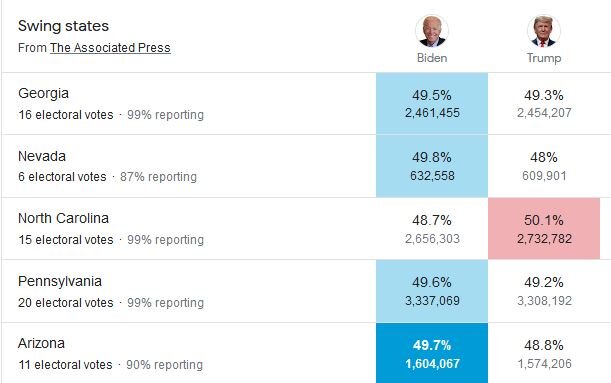Select the Trump column header label
611x383 pixels.
[x=544, y=58]
